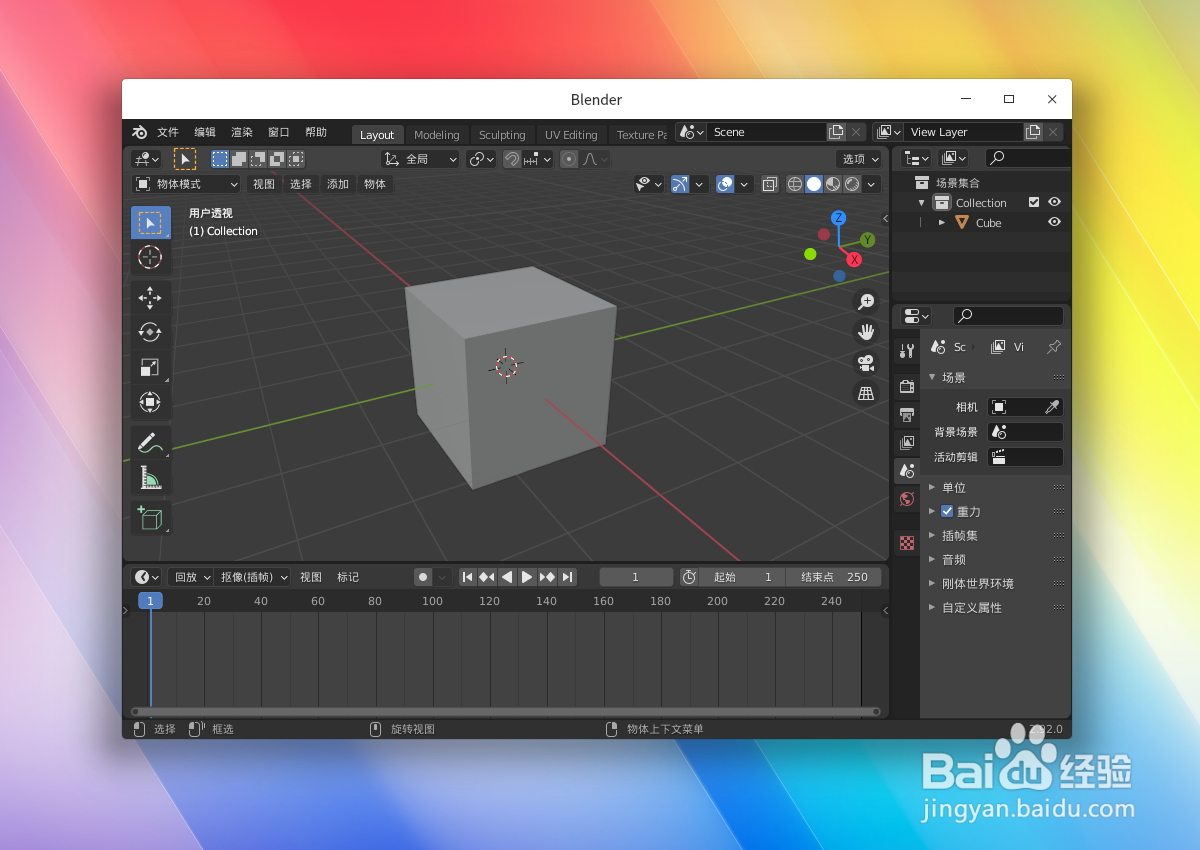Select the Measure tool
The height and width of the screenshot is (850, 1200).
(x=150, y=478)
